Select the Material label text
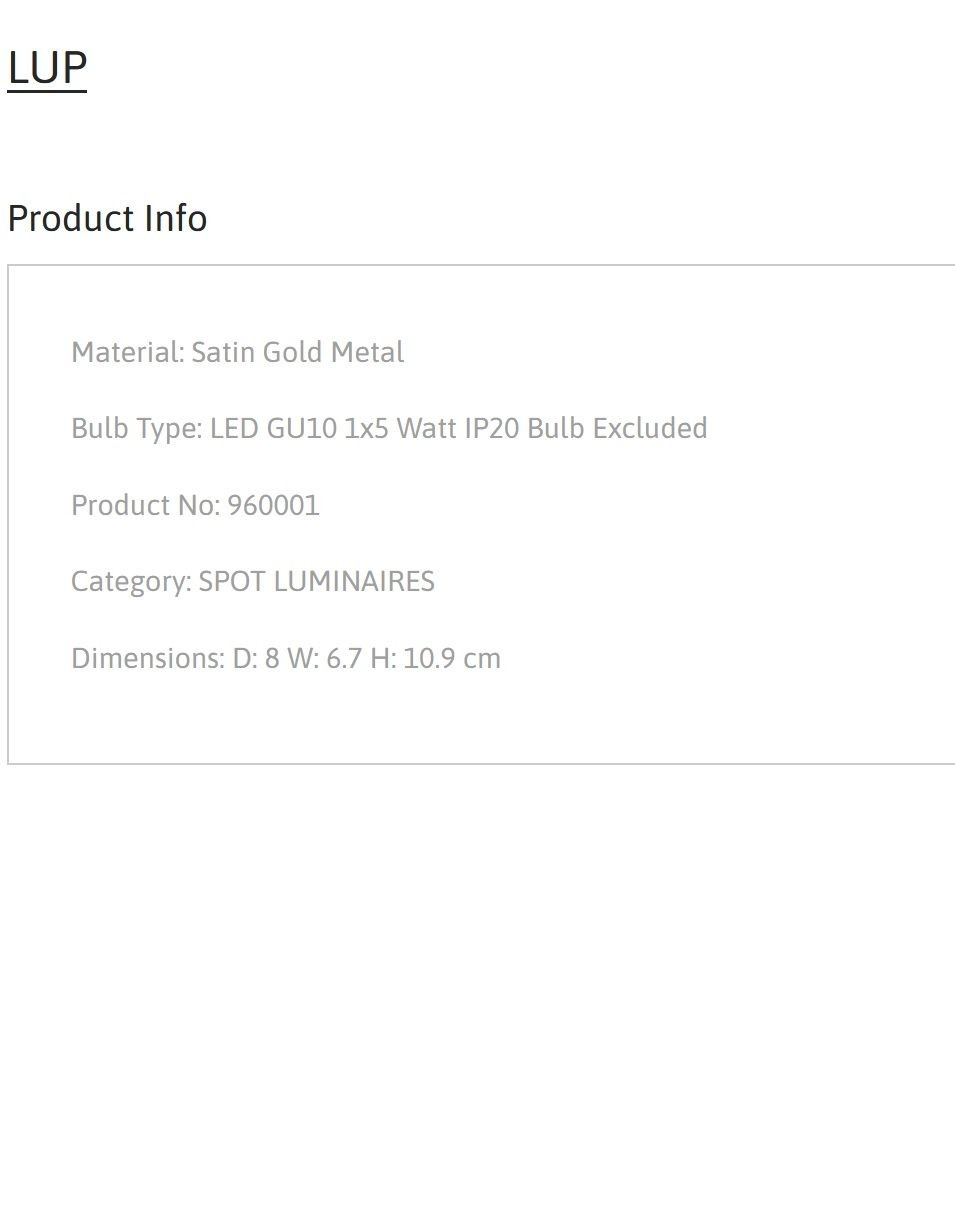The width and height of the screenshot is (955, 1208). click(x=128, y=352)
